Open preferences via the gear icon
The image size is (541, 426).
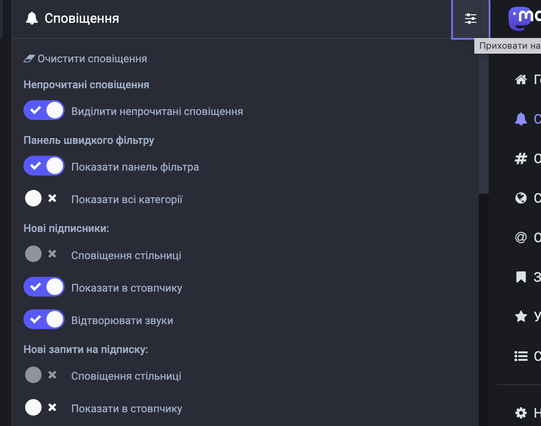(521, 413)
